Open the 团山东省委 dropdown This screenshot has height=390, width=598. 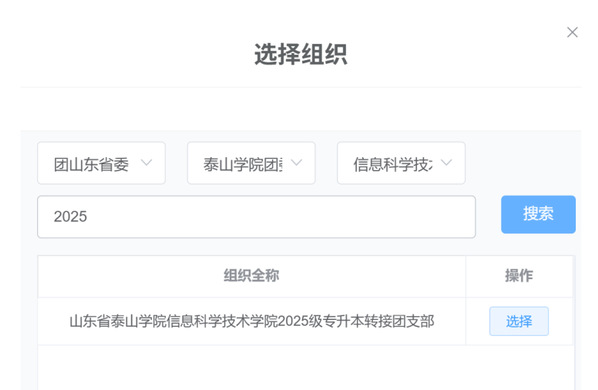[101, 163]
